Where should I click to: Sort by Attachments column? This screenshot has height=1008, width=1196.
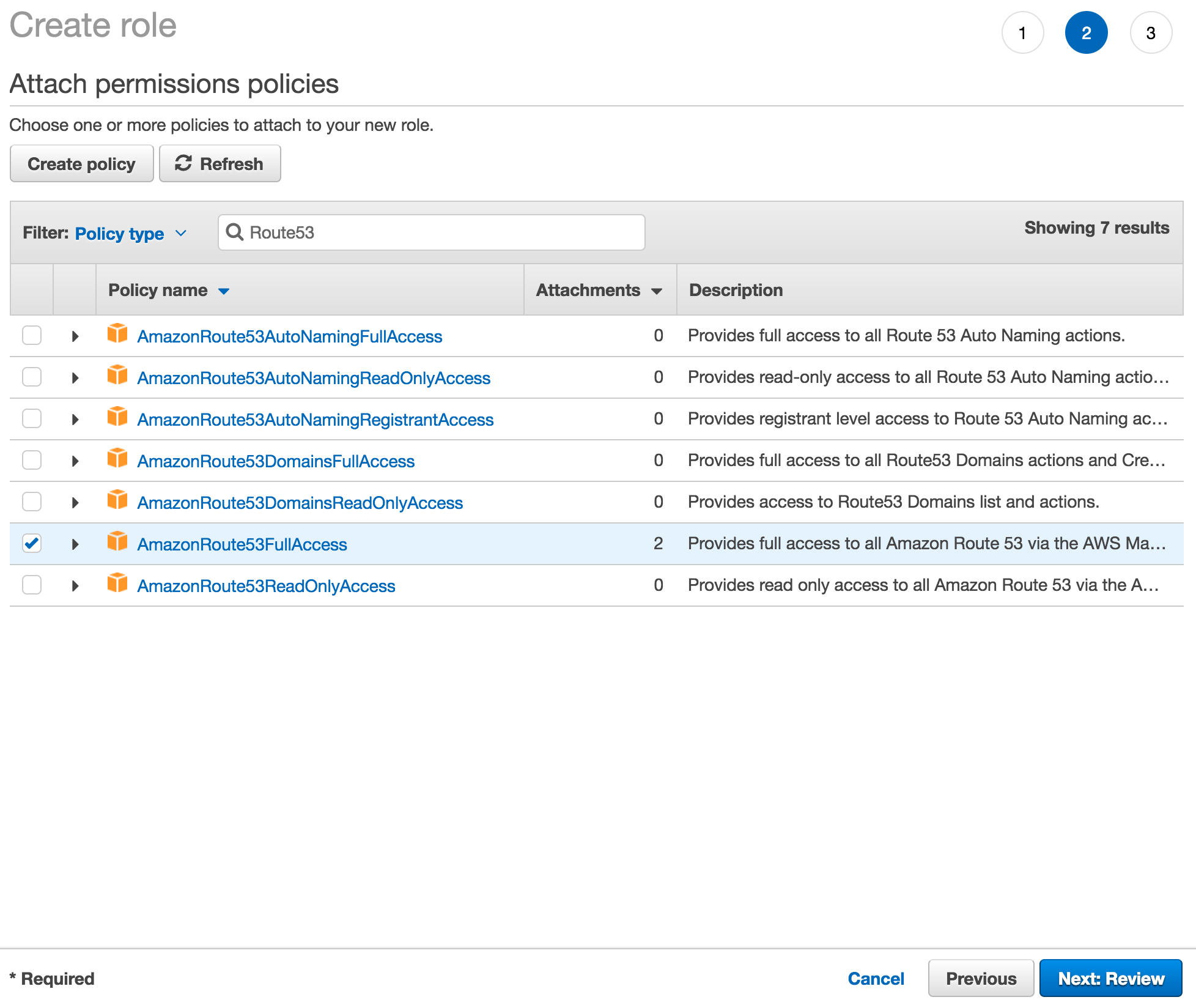pos(599,290)
